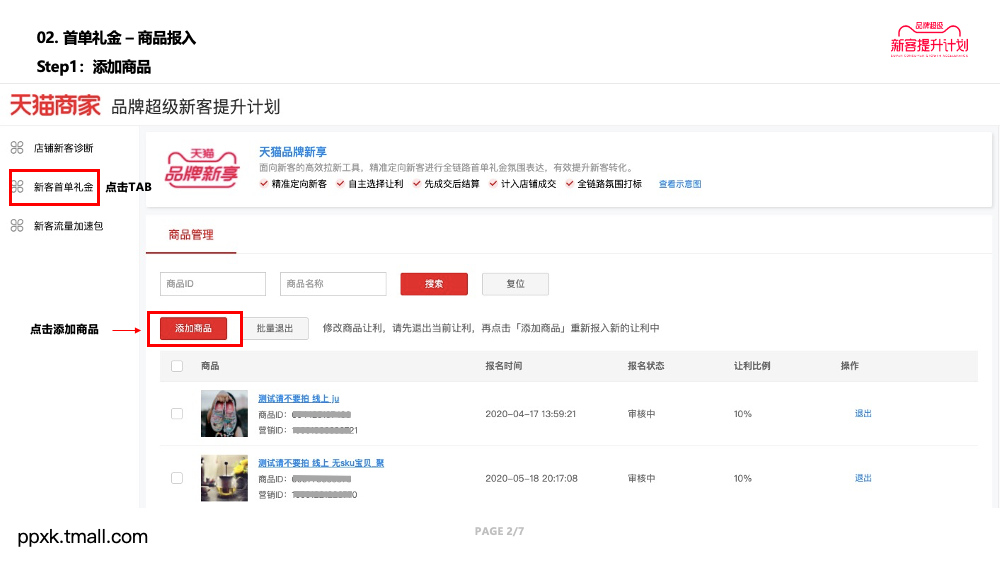The image size is (1000, 563).
Task: Click the timestamp 2020-05-18 20:17:08
Action: 531,478
